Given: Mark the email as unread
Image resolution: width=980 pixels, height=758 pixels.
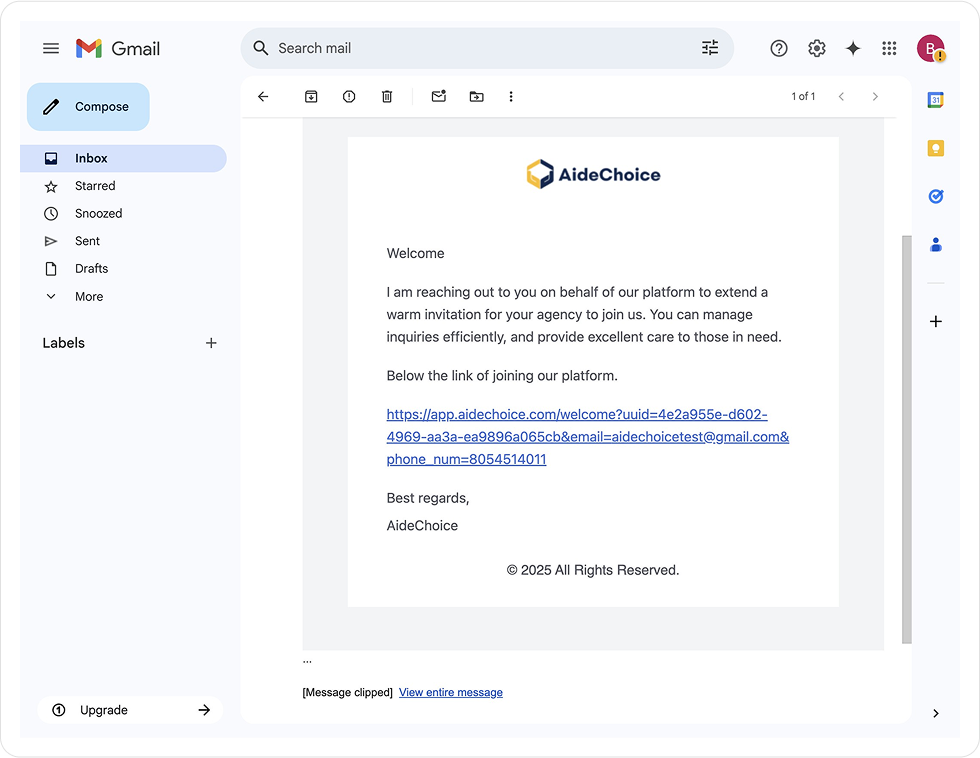Looking at the screenshot, I should tap(439, 96).
